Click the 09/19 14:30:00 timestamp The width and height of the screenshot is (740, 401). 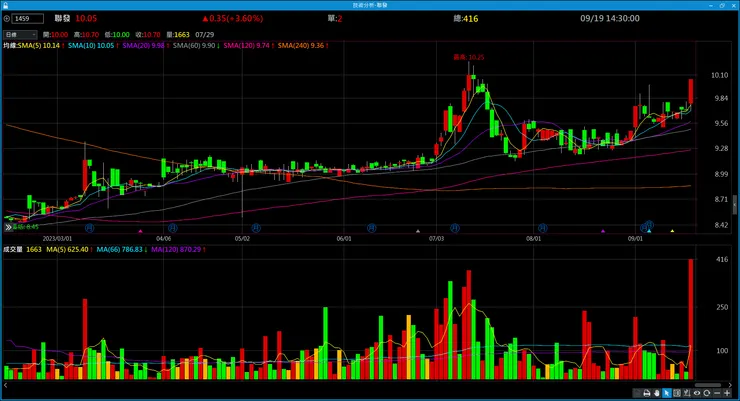[610, 19]
